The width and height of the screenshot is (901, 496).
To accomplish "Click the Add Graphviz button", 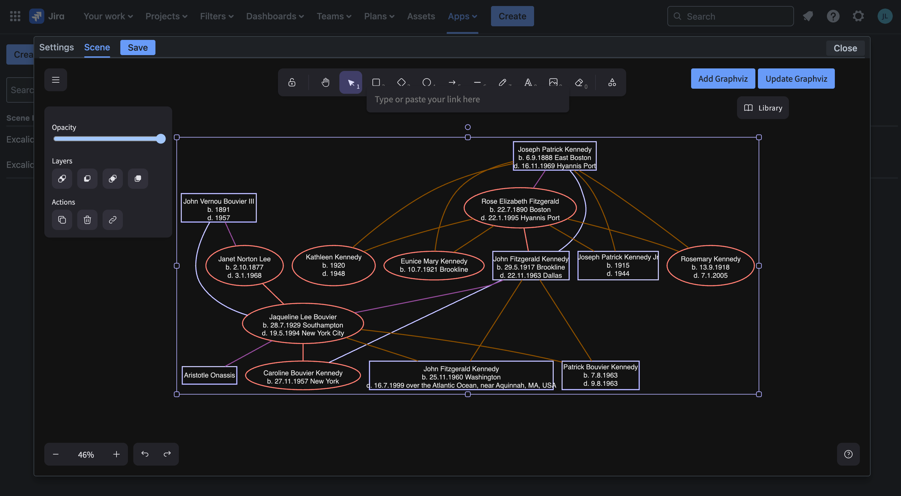I will tap(722, 79).
